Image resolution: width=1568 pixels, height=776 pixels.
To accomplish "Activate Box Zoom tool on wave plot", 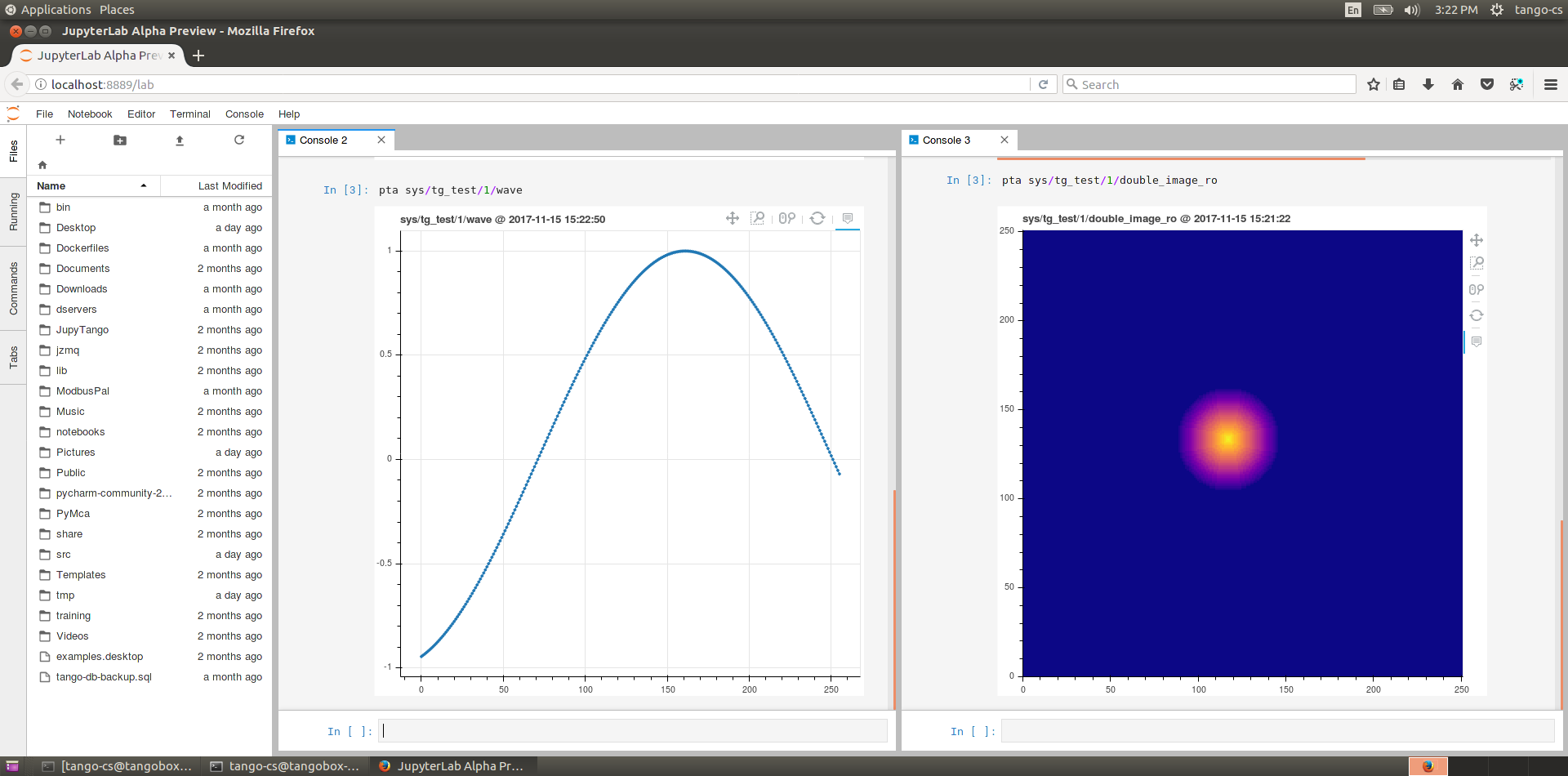I will point(758,218).
